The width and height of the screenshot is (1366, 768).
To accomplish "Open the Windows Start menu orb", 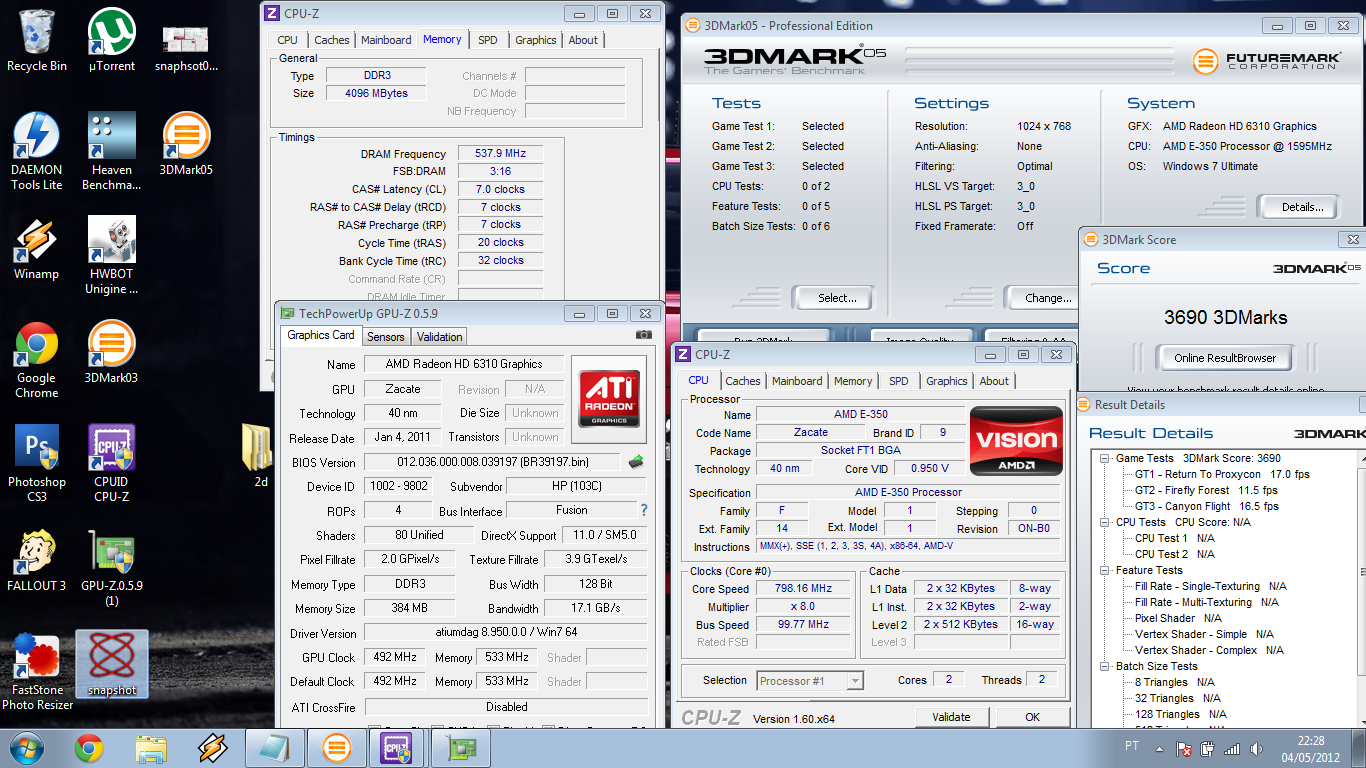I will pyautogui.click(x=26, y=748).
